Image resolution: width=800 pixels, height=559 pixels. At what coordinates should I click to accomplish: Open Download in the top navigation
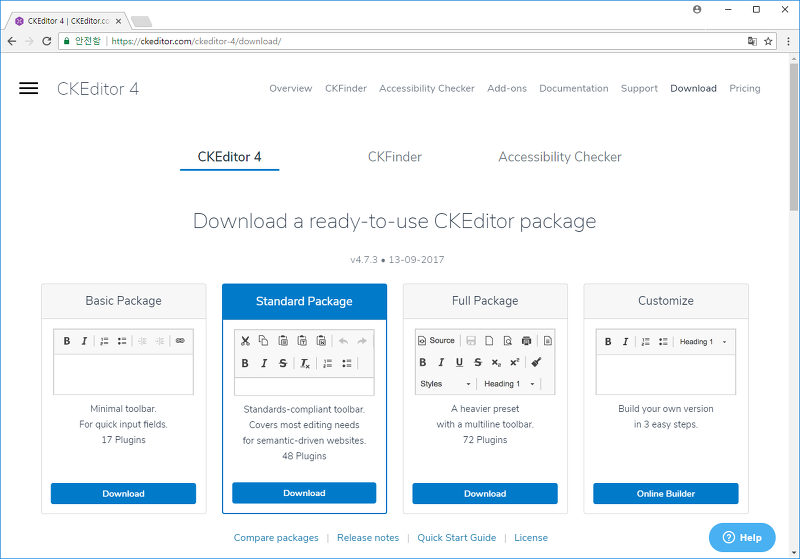click(693, 88)
